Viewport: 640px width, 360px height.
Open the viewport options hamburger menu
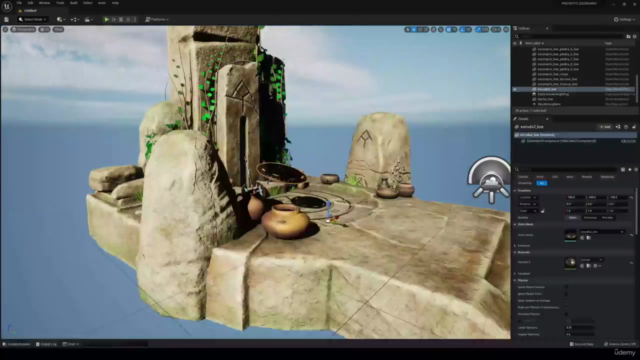5,30
